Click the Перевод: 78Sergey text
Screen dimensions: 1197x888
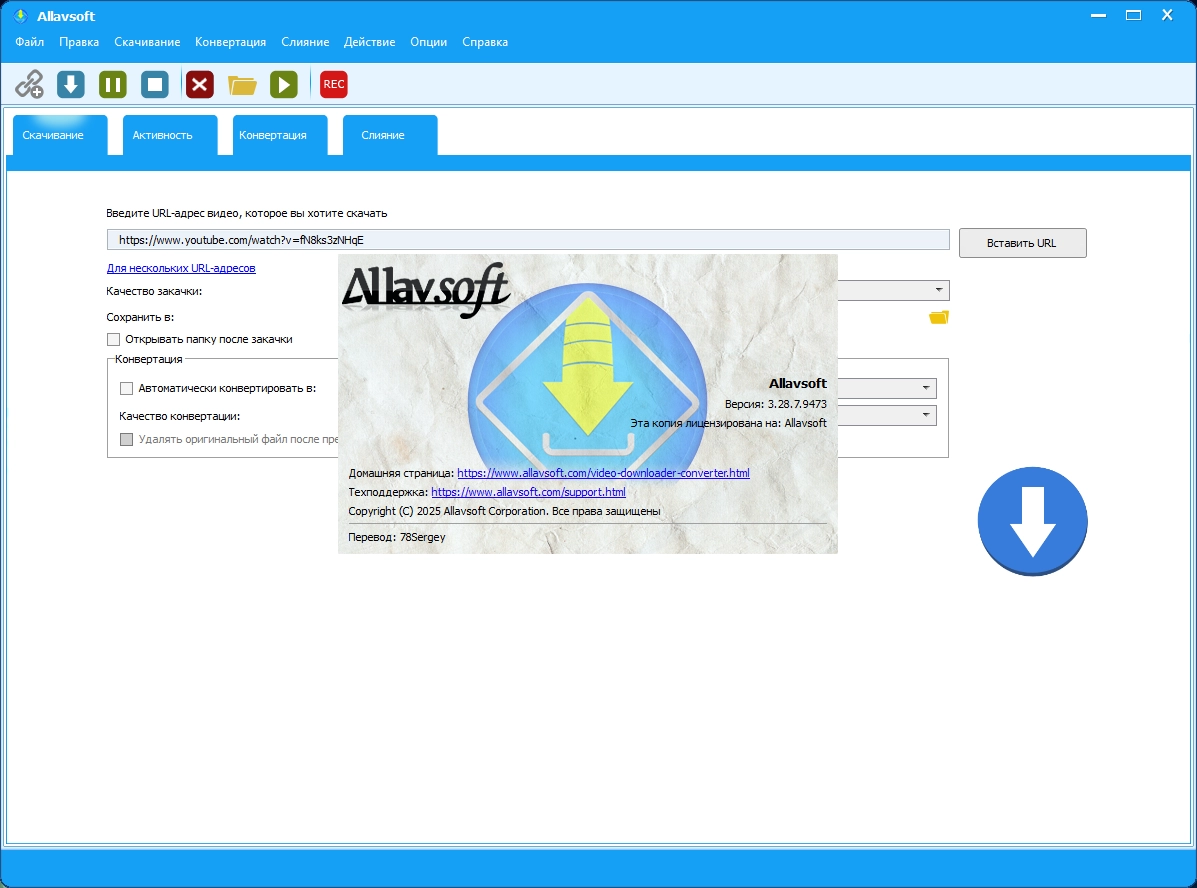[397, 537]
